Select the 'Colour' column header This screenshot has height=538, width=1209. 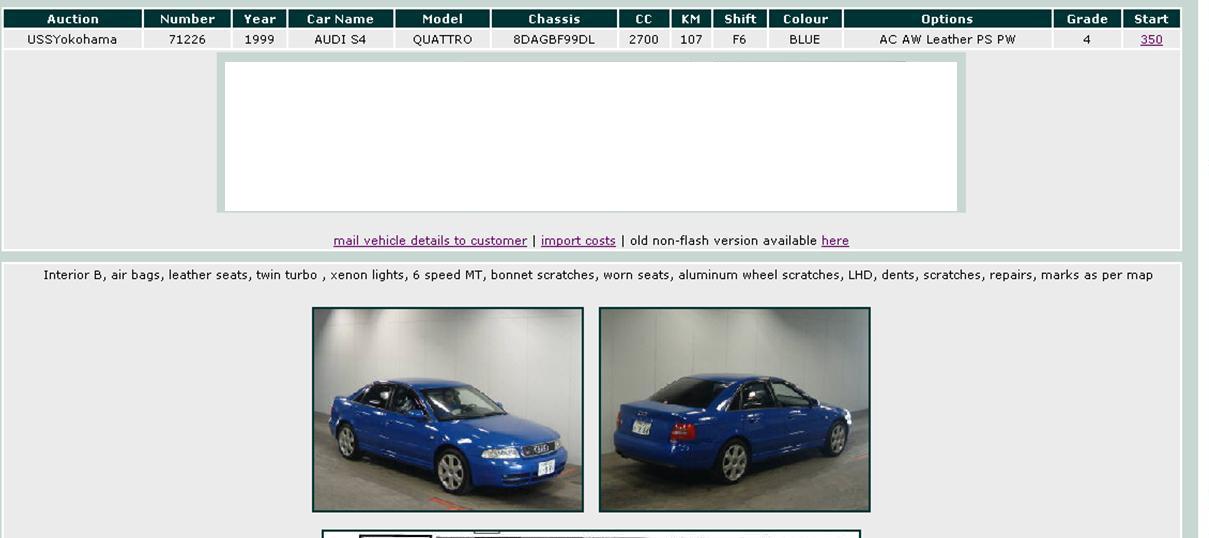805,19
